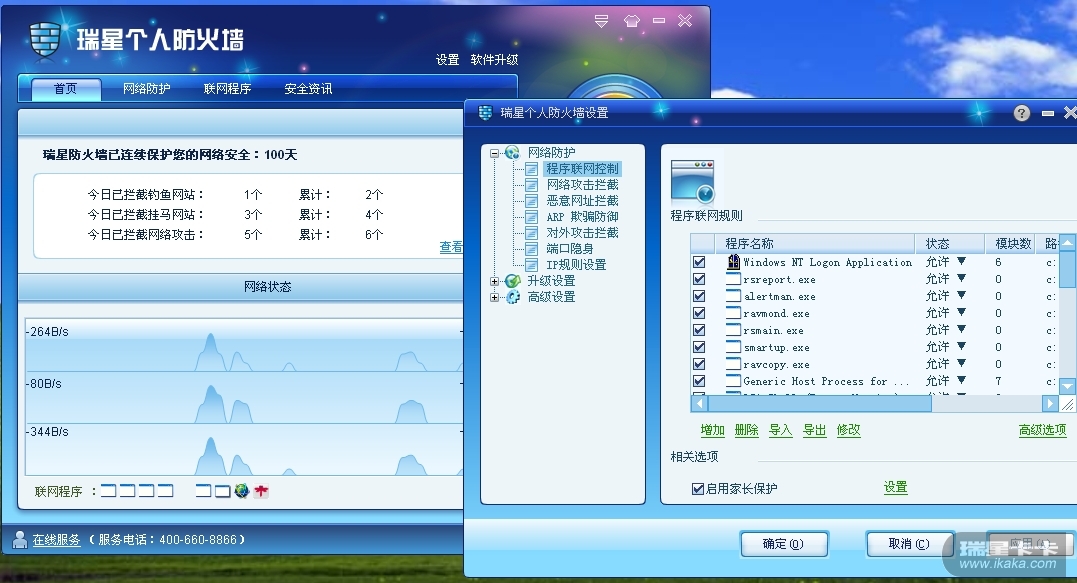The image size is (1077, 583).
Task: Click the icon beside ARP 欺骗防御
Action: (531, 216)
